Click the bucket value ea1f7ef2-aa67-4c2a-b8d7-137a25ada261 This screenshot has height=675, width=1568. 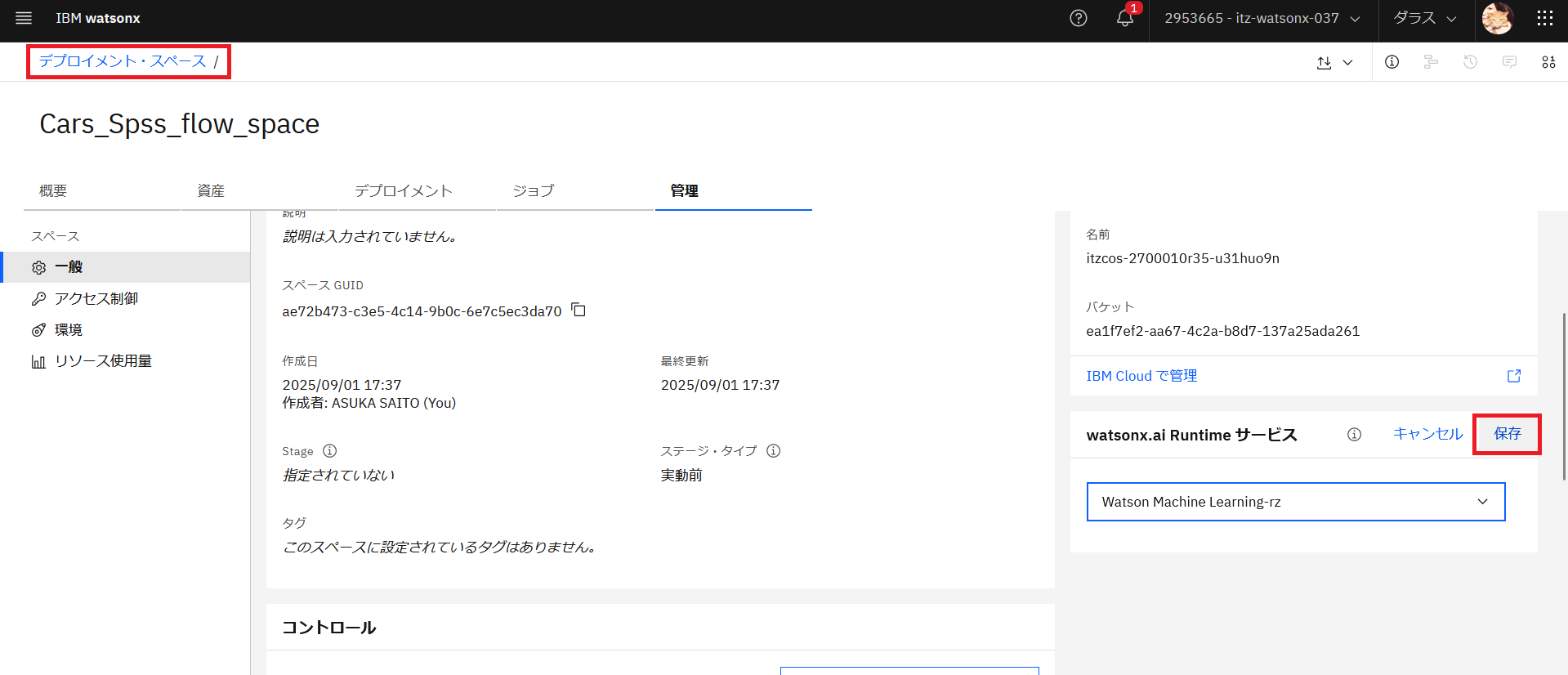click(x=1222, y=331)
